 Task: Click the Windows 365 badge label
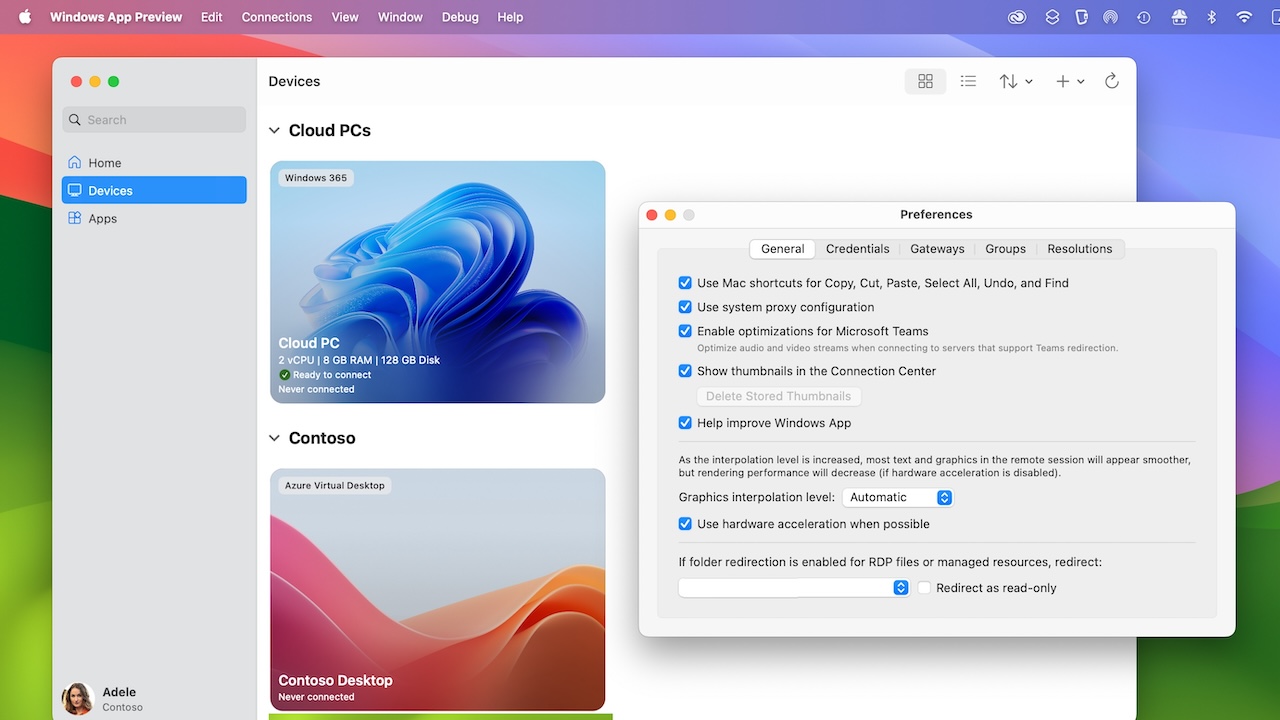coord(316,178)
